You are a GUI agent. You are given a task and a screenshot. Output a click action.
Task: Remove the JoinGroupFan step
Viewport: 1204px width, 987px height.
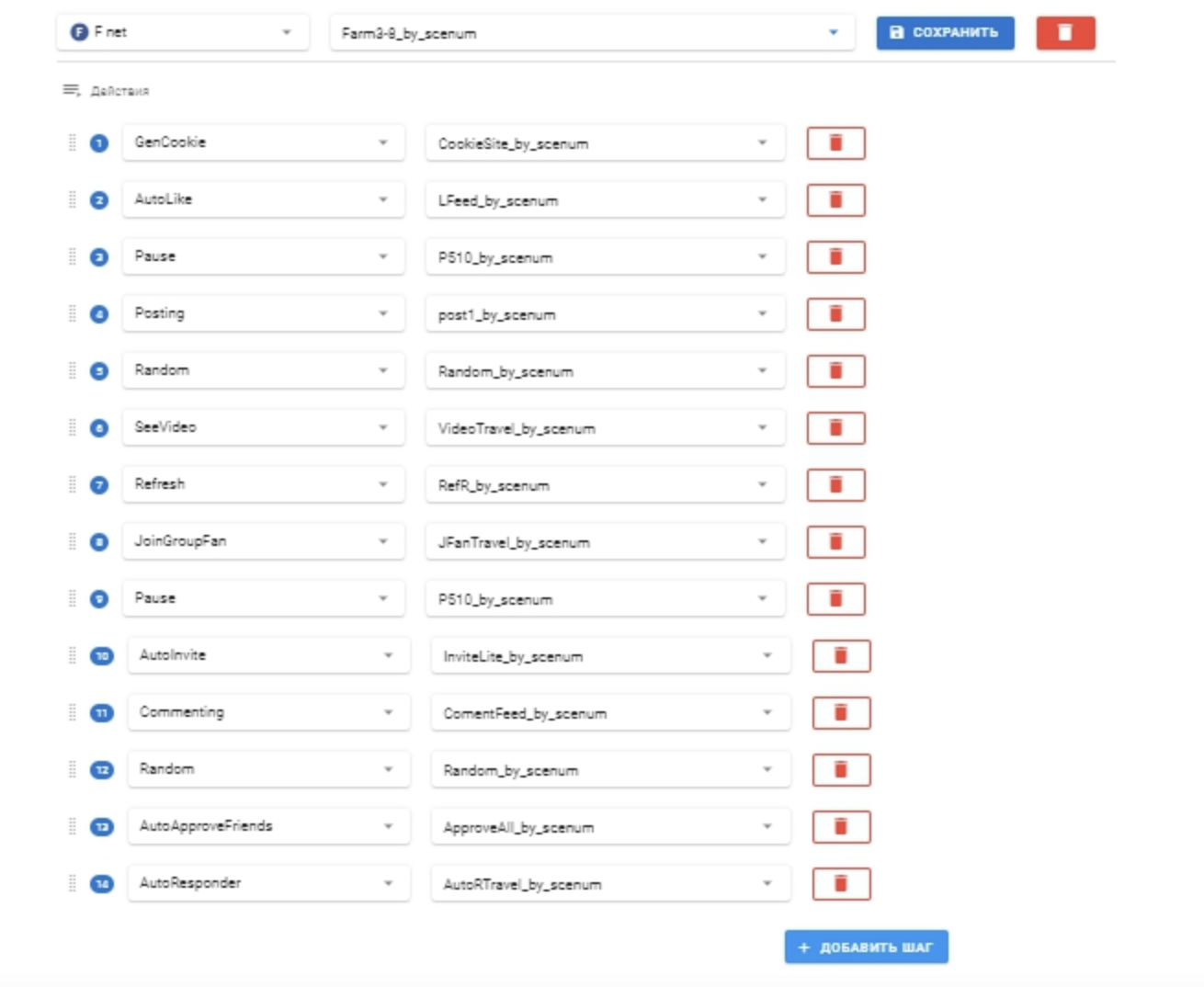[x=835, y=542]
